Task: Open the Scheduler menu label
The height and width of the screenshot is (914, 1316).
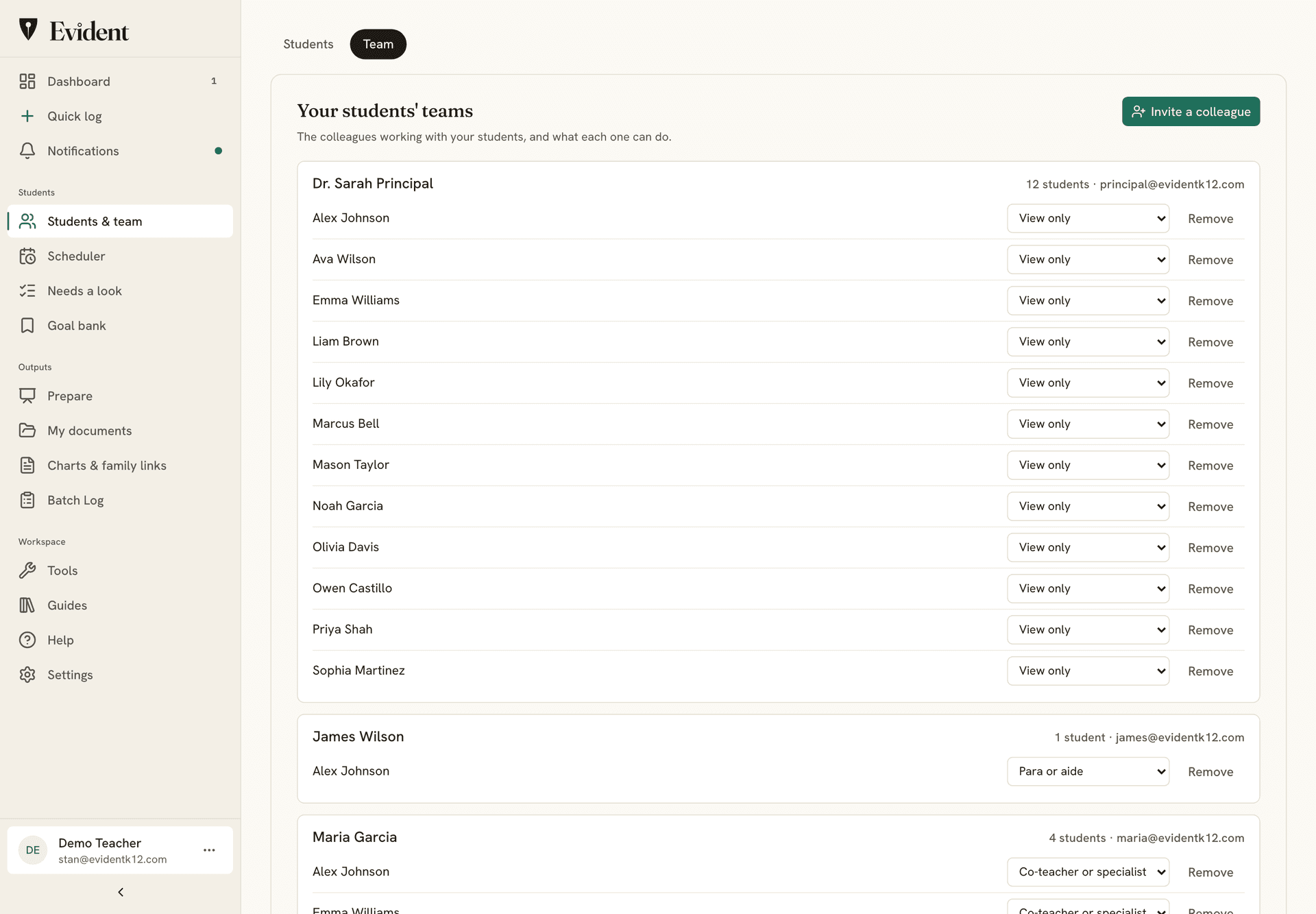Action: click(76, 256)
